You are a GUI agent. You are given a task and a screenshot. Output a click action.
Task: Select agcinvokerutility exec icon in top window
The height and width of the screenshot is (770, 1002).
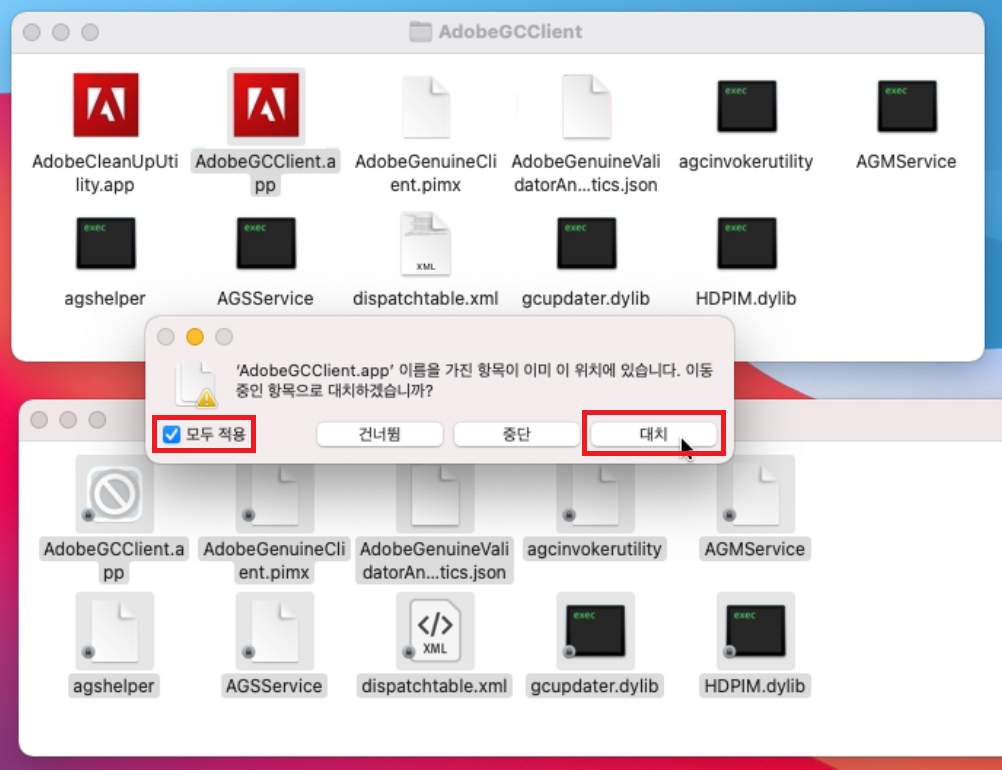coord(746,106)
